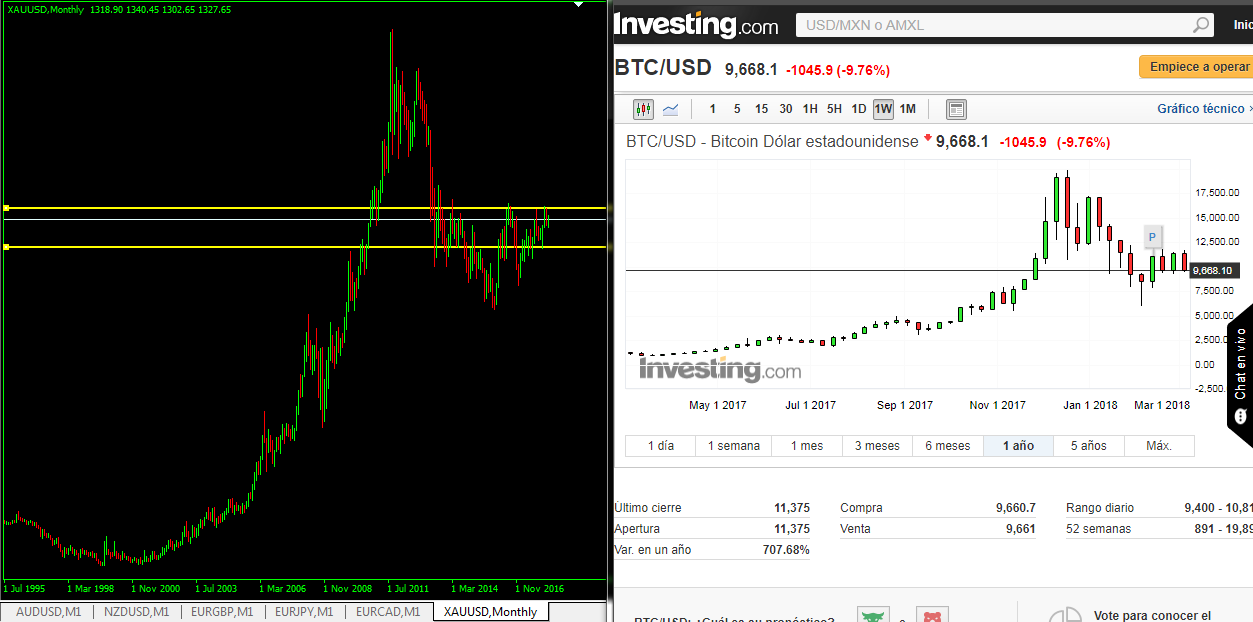Open EURJPY,M1 chart tab
This screenshot has width=1253, height=622.
click(x=305, y=611)
